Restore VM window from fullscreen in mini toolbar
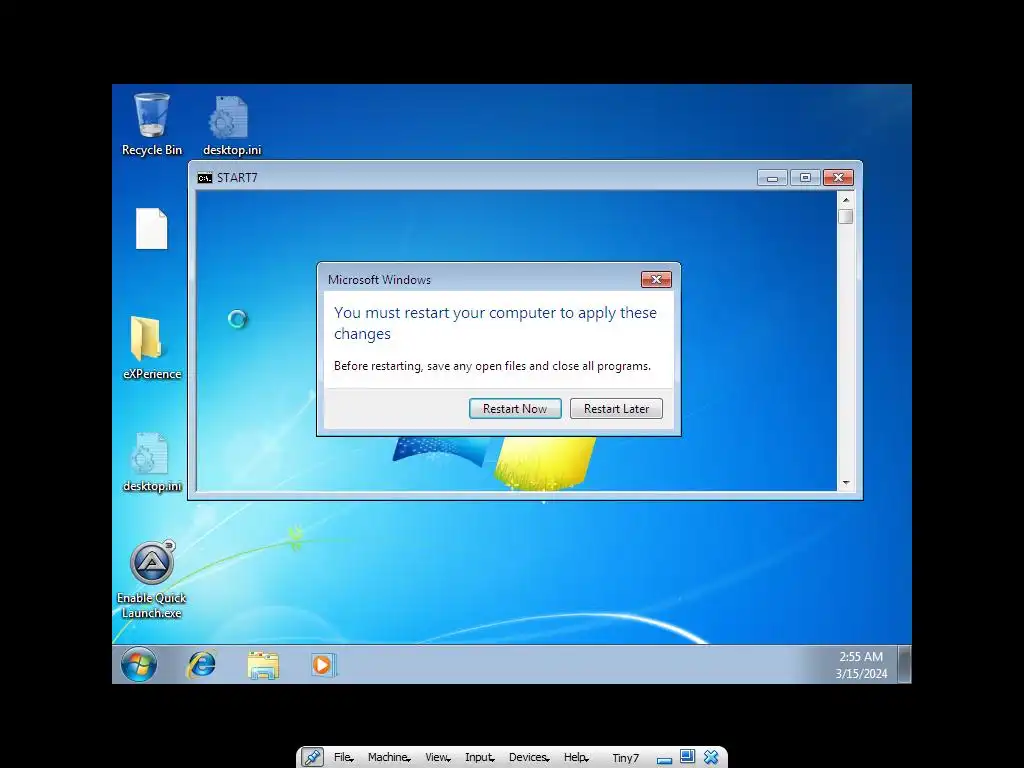 [687, 757]
